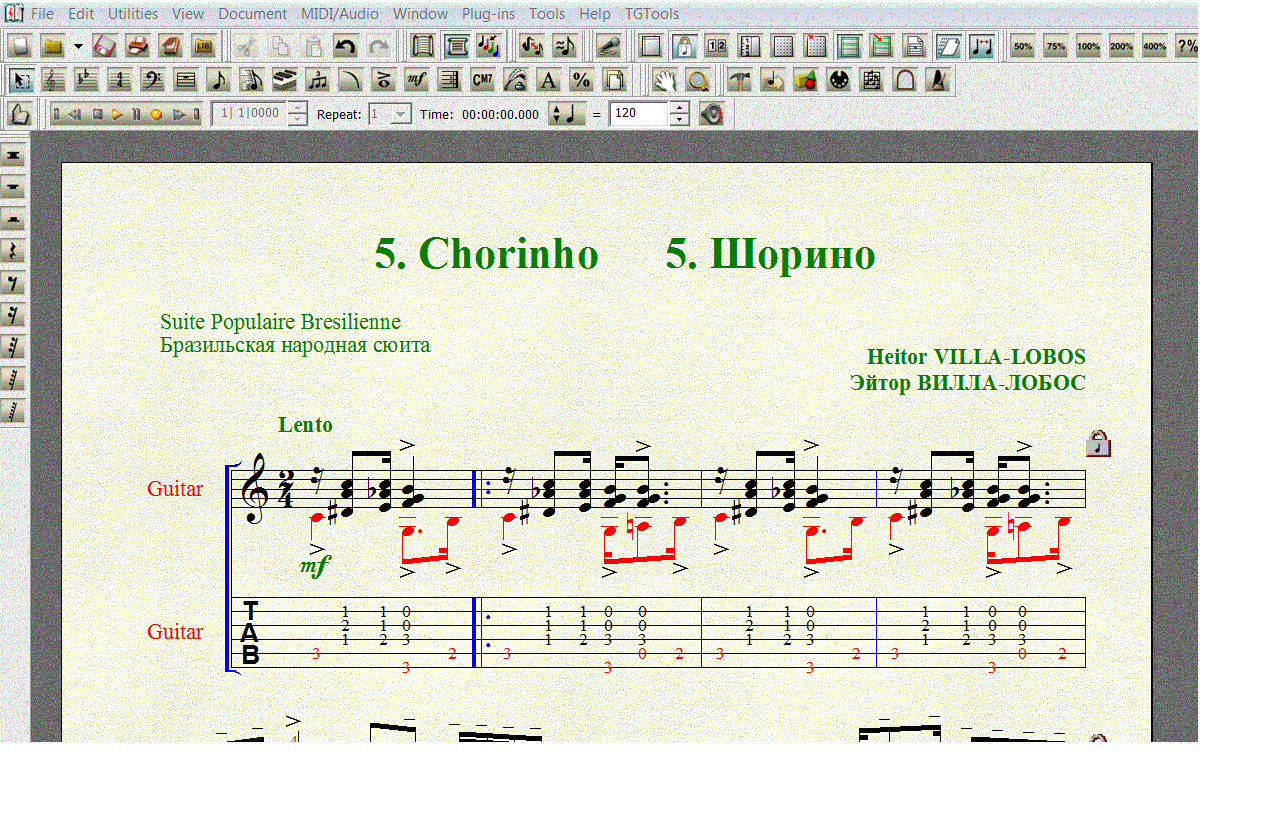Viewport: 1274px width, 817px height.
Task: Click the Save floppy disk icon
Action: click(106, 46)
